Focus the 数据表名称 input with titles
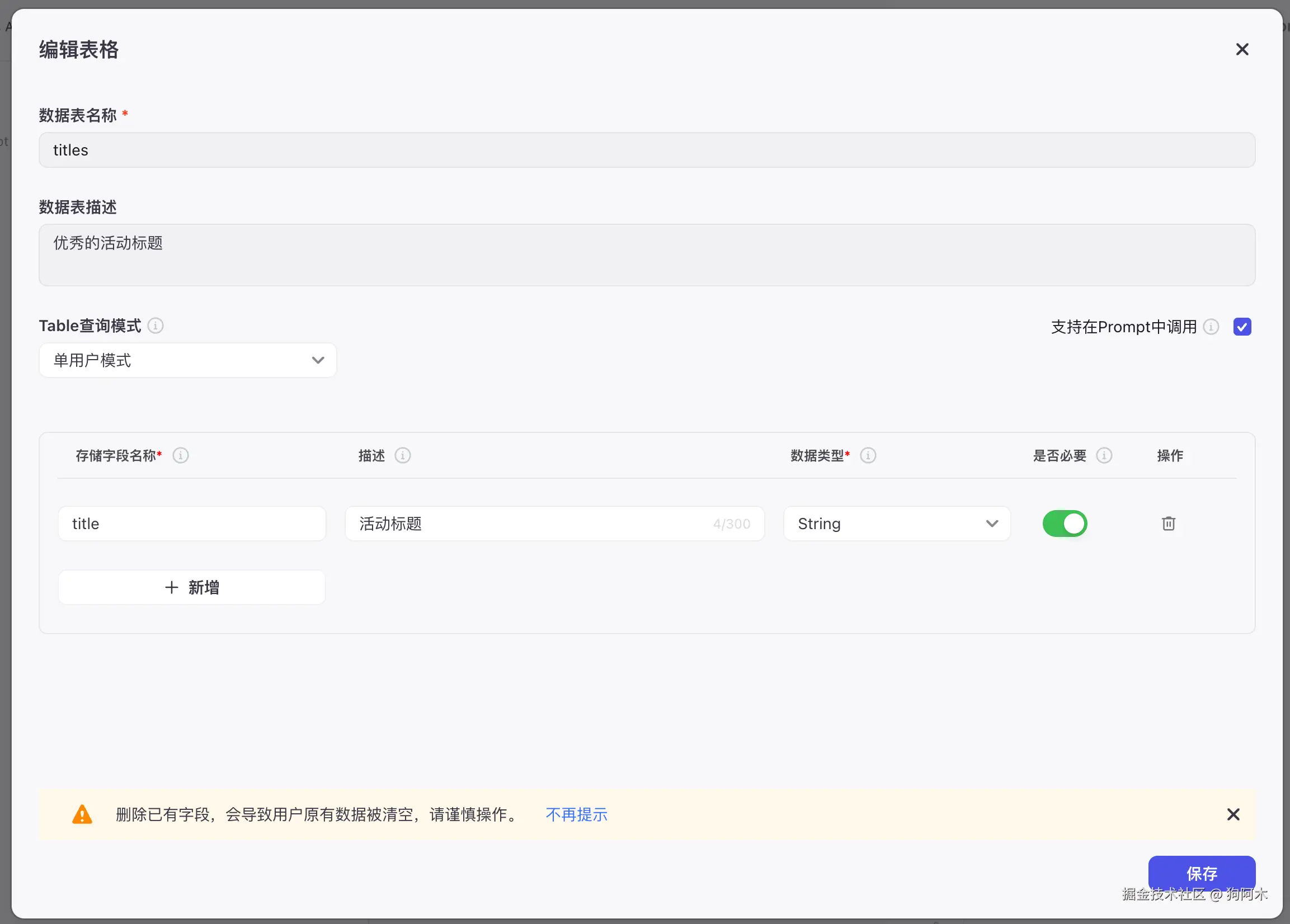Image resolution: width=1290 pixels, height=924 pixels. pyautogui.click(x=647, y=150)
